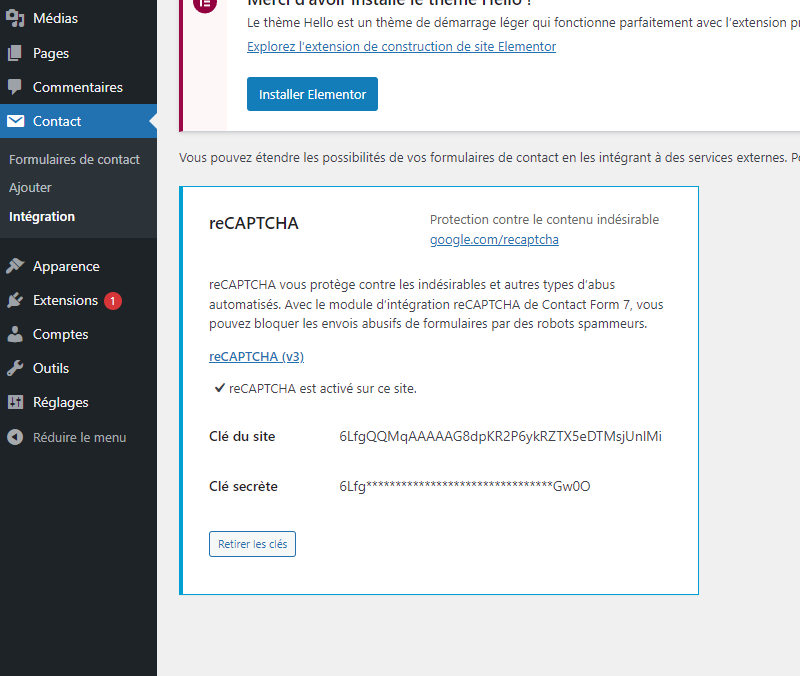The height and width of the screenshot is (676, 800).
Task: Click the Apparence paintbrush icon
Action: pos(15,266)
